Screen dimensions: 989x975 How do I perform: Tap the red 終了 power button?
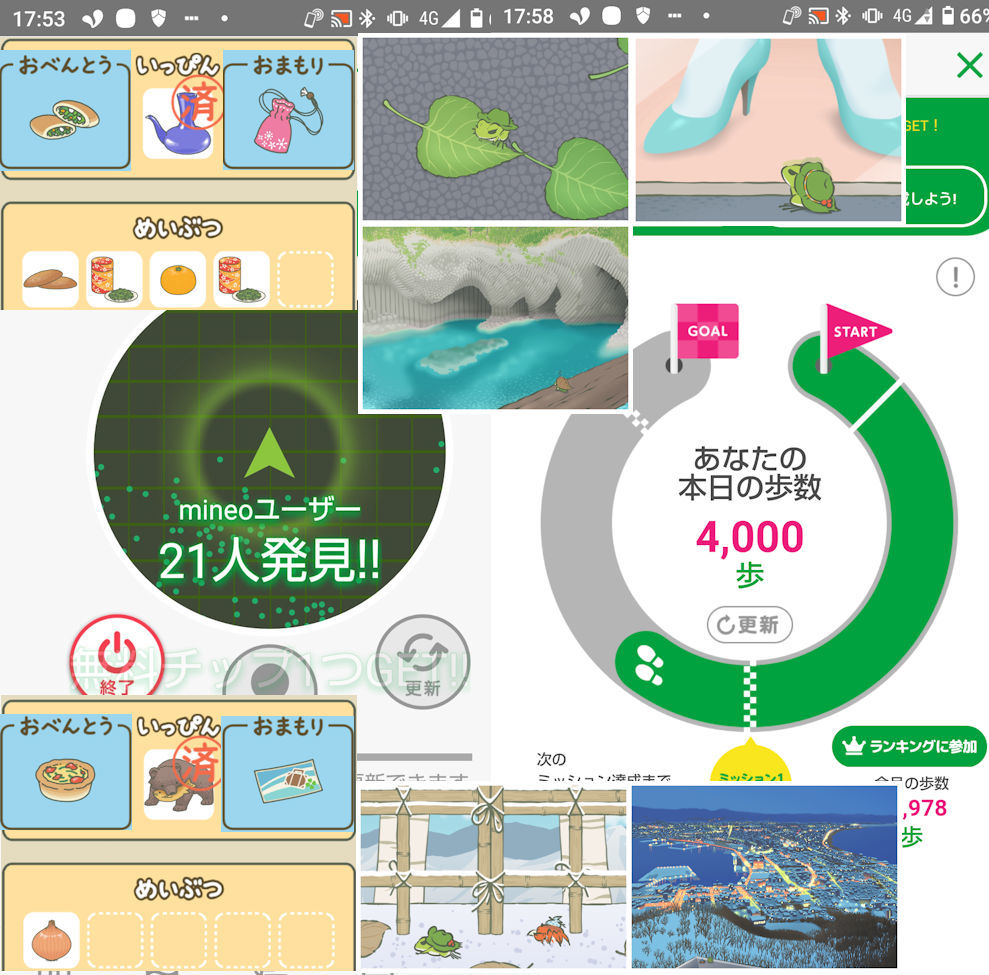coord(117,659)
